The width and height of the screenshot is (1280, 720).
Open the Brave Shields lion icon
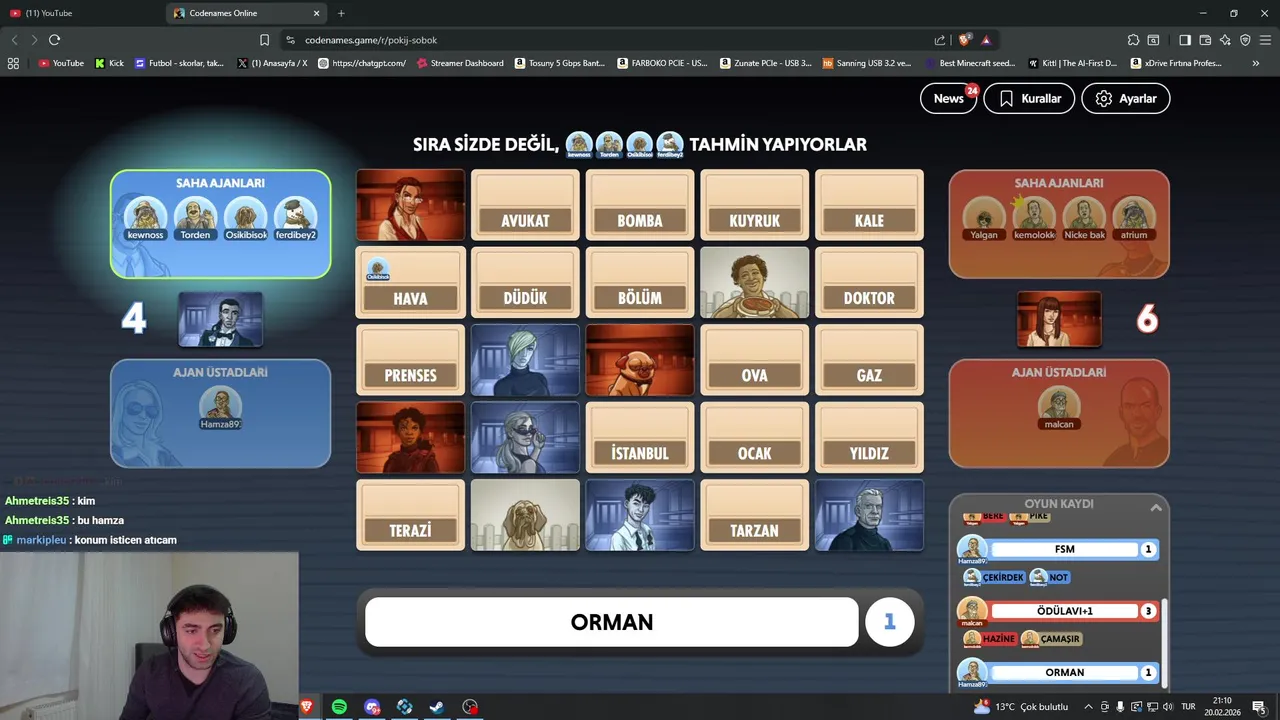coord(964,40)
